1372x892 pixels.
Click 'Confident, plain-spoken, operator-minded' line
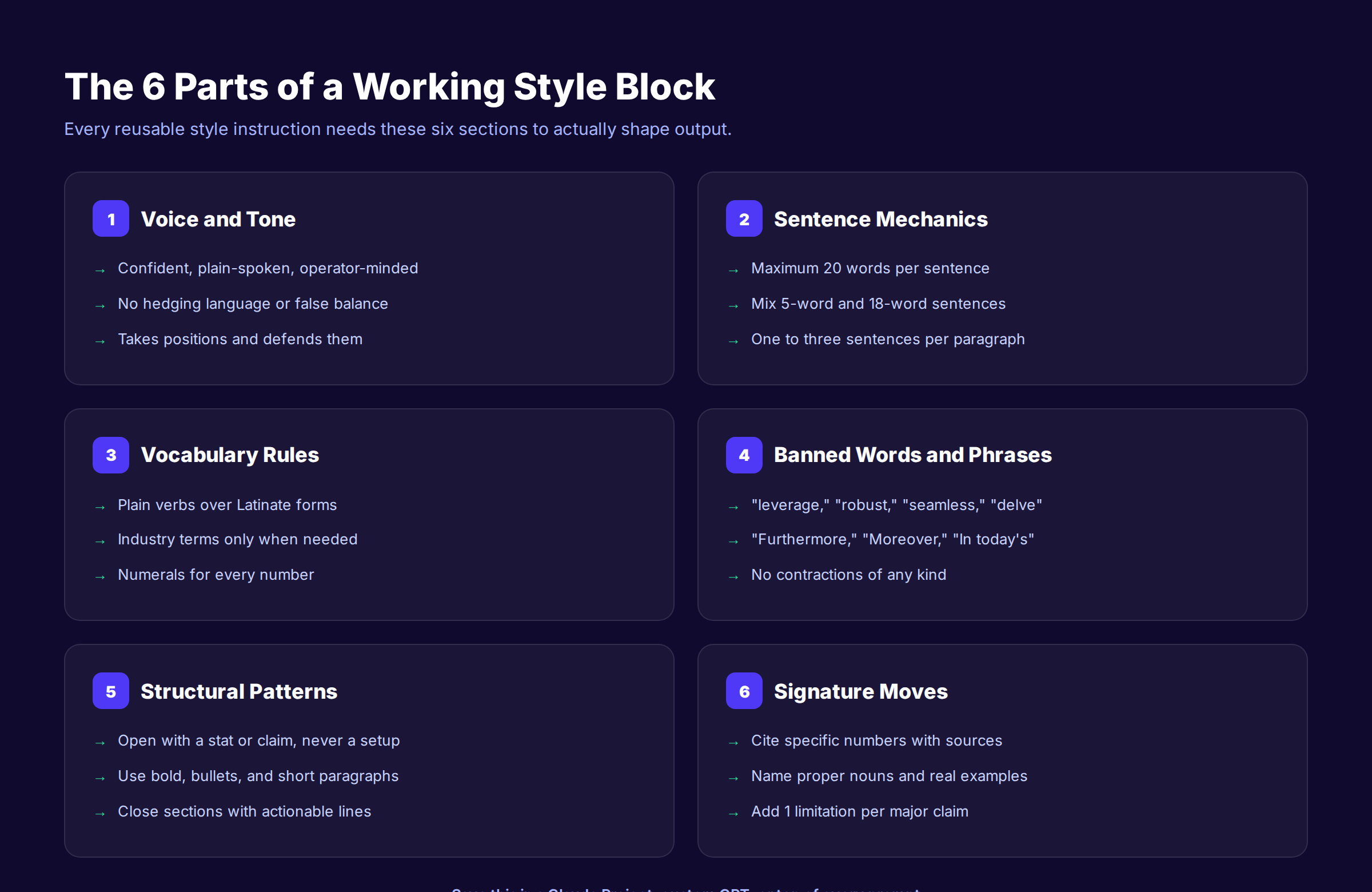pyautogui.click(x=268, y=269)
